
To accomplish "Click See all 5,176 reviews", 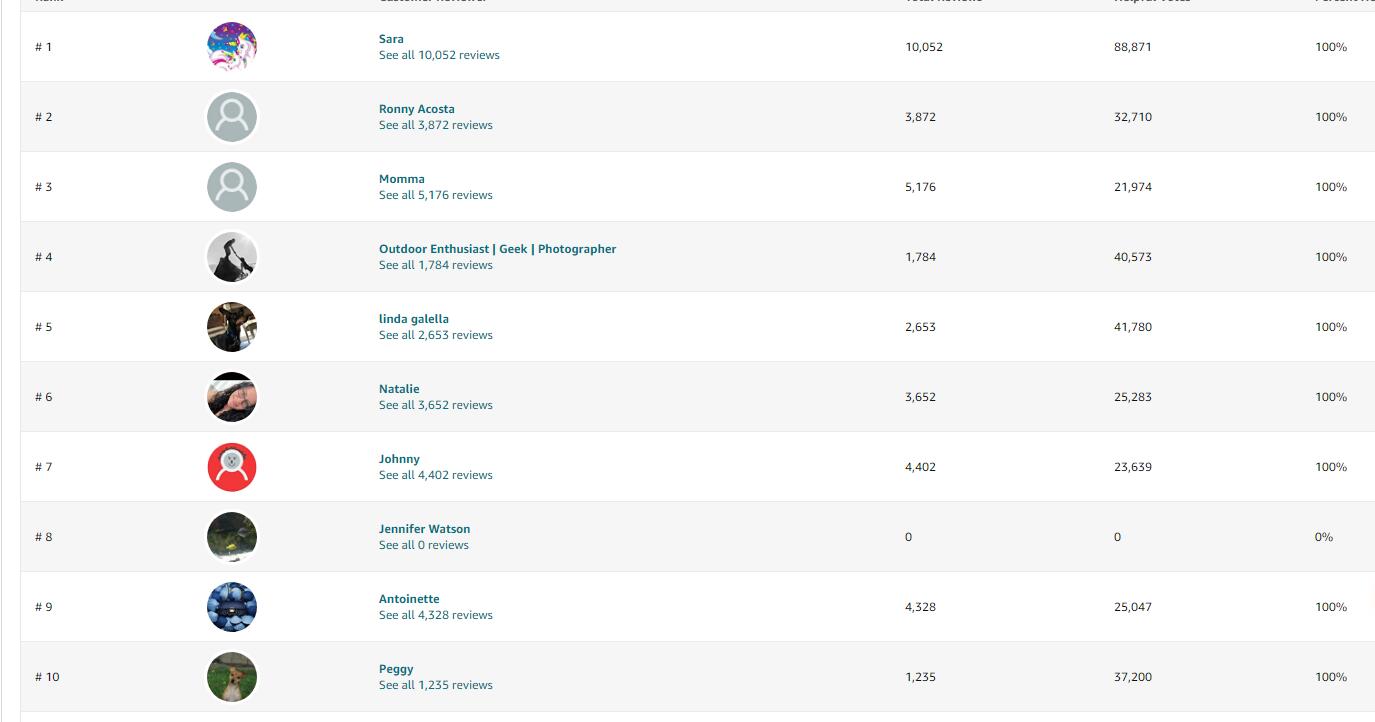I will 436,195.
